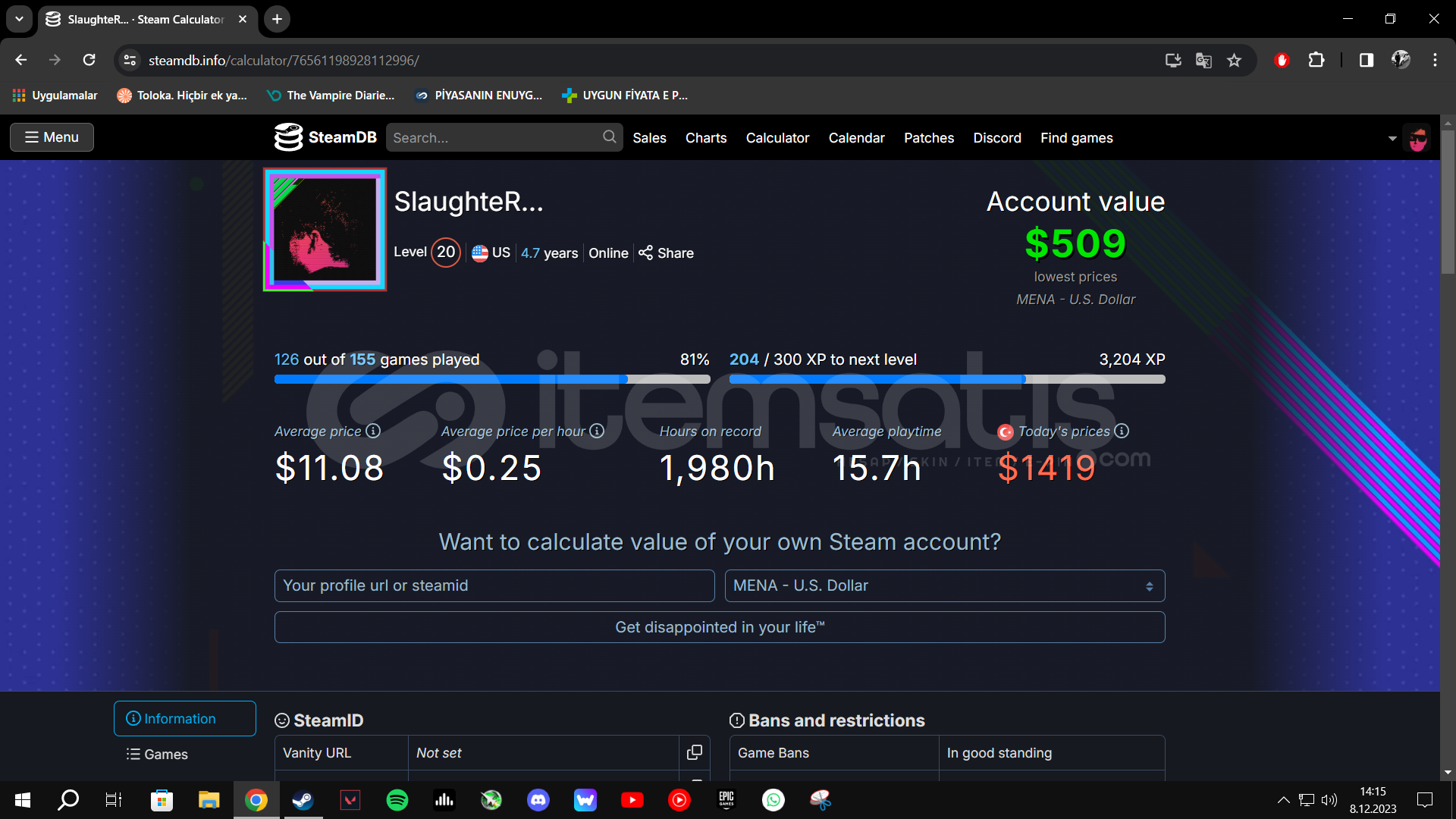Image resolution: width=1456 pixels, height=819 pixels.
Task: Open the Sales menu item
Action: [x=649, y=137]
